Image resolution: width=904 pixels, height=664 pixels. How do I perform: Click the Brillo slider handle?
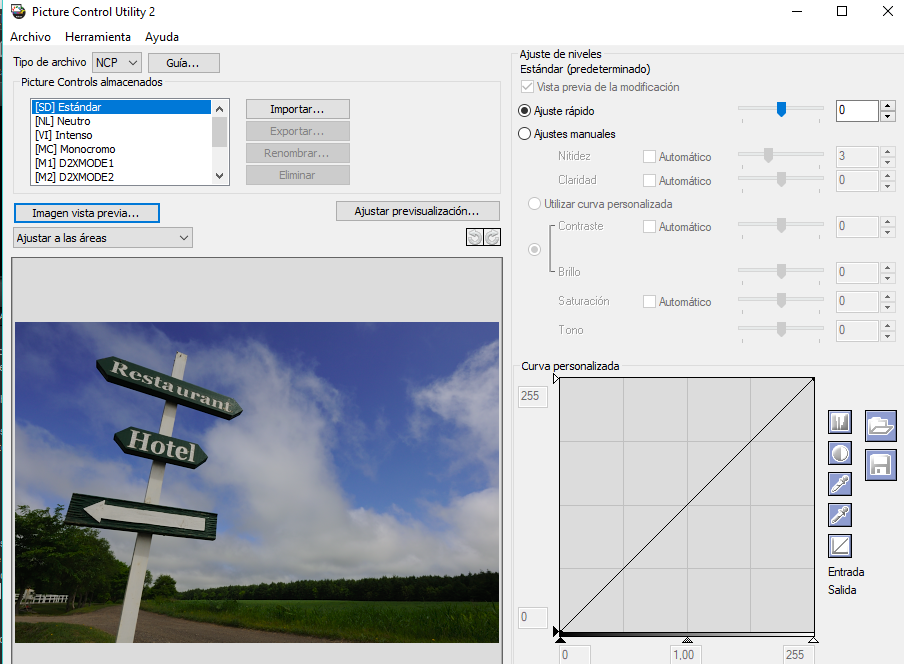[781, 271]
